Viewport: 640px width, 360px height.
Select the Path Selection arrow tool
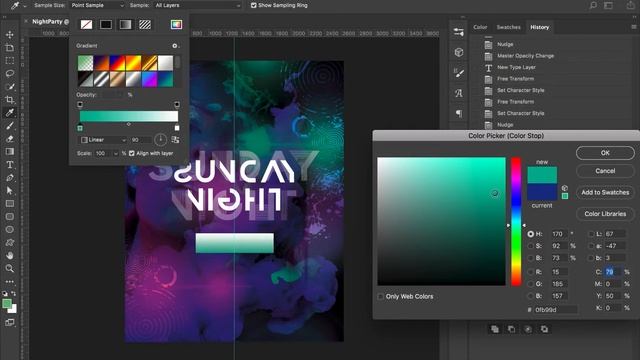10,191
